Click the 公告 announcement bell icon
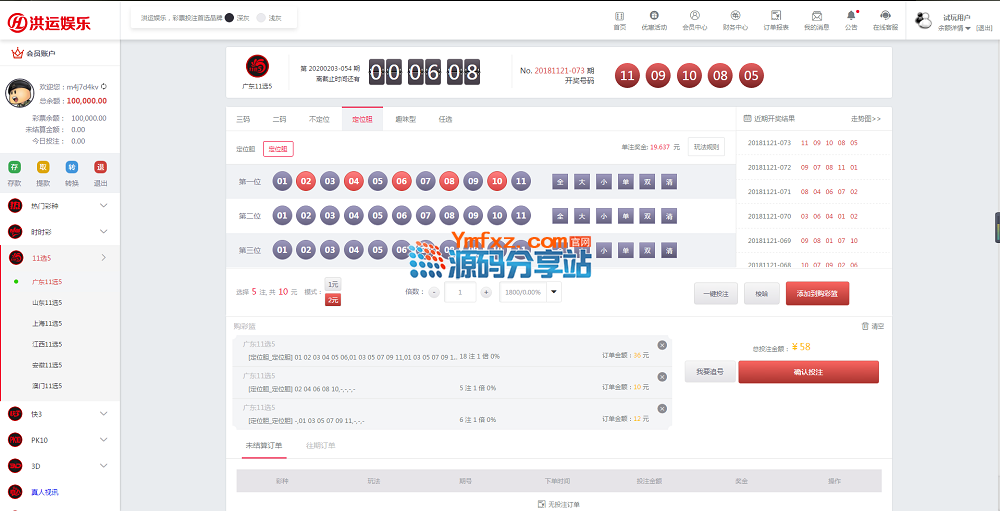The height and width of the screenshot is (511, 1000). (851, 17)
